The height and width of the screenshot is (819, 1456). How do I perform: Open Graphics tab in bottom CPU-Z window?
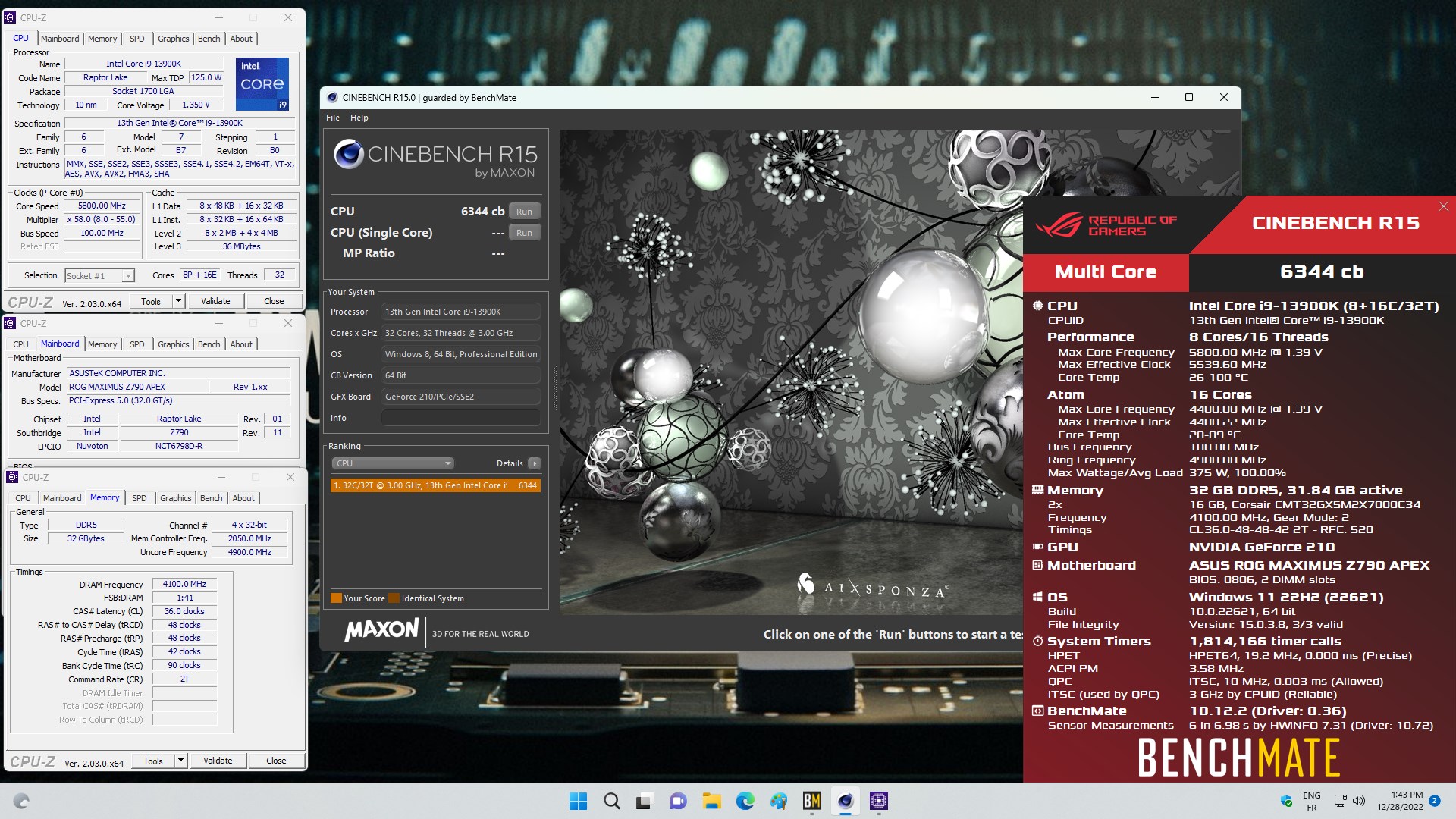(176, 498)
